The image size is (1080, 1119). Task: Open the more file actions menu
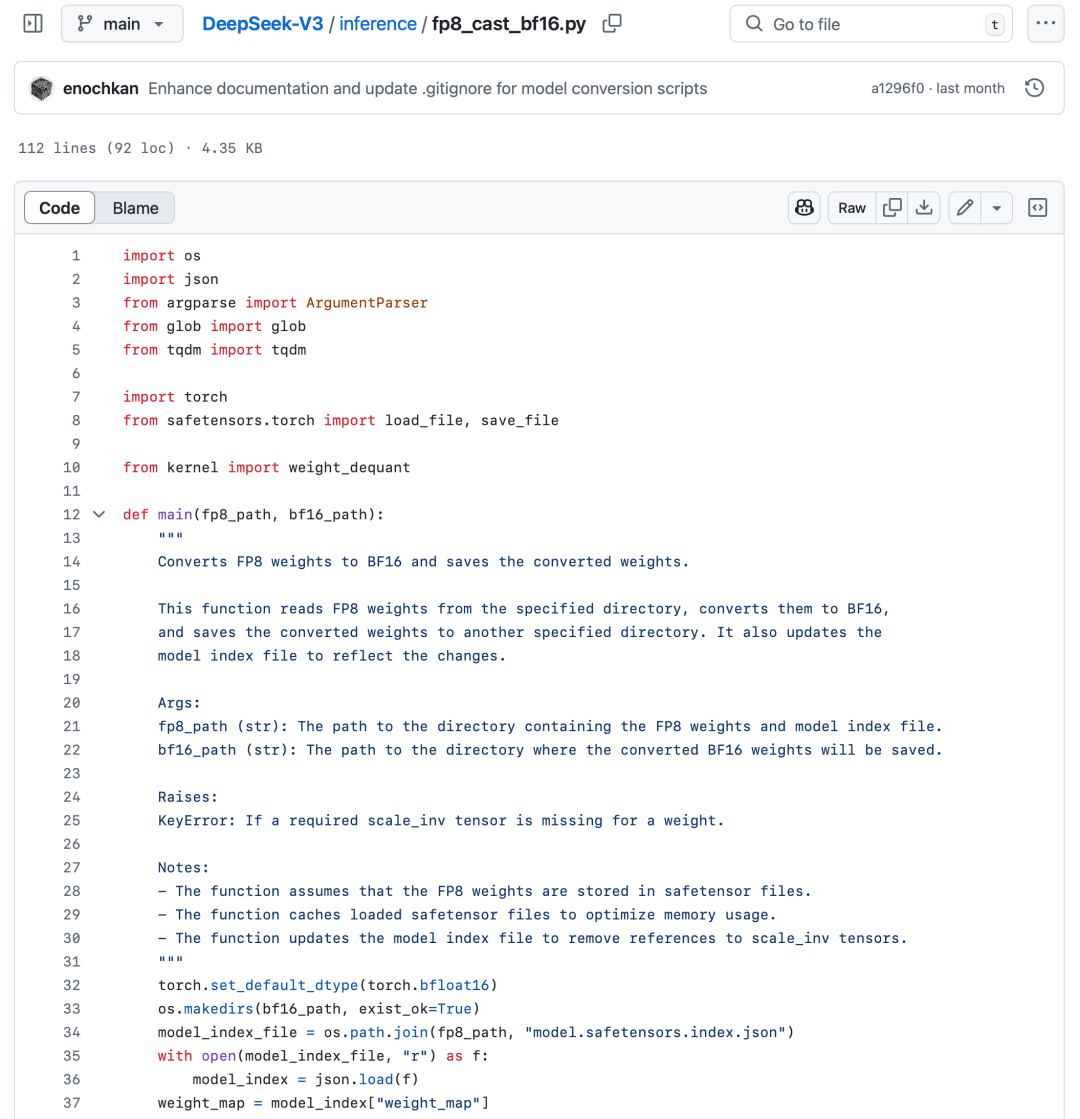coord(1045,24)
